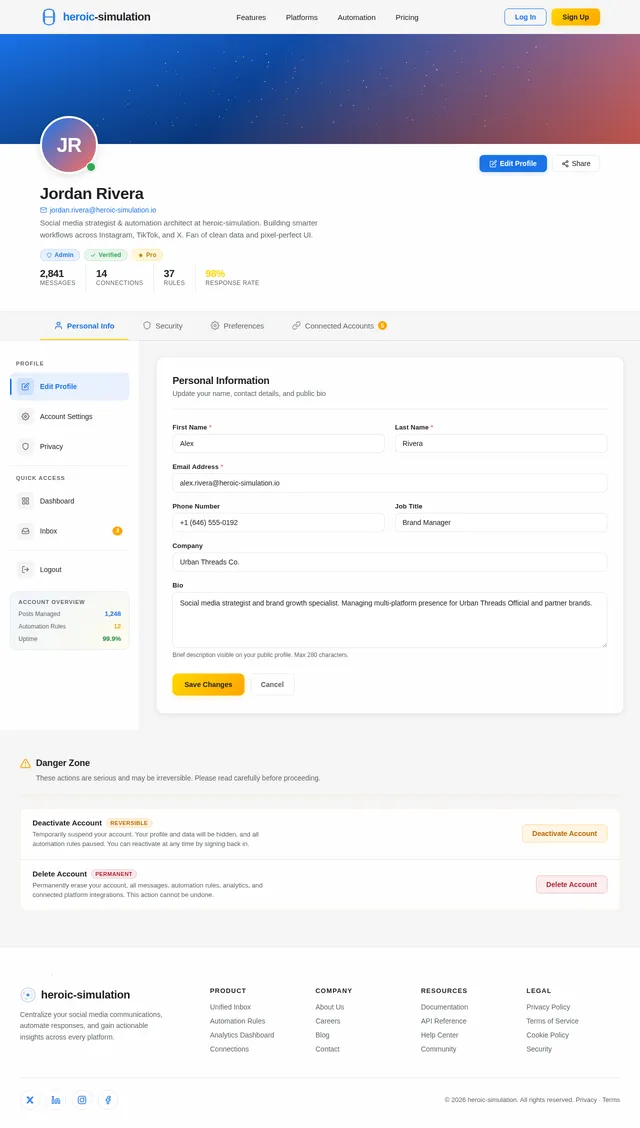Open the Inbox tray icon in sidebar

25,531
